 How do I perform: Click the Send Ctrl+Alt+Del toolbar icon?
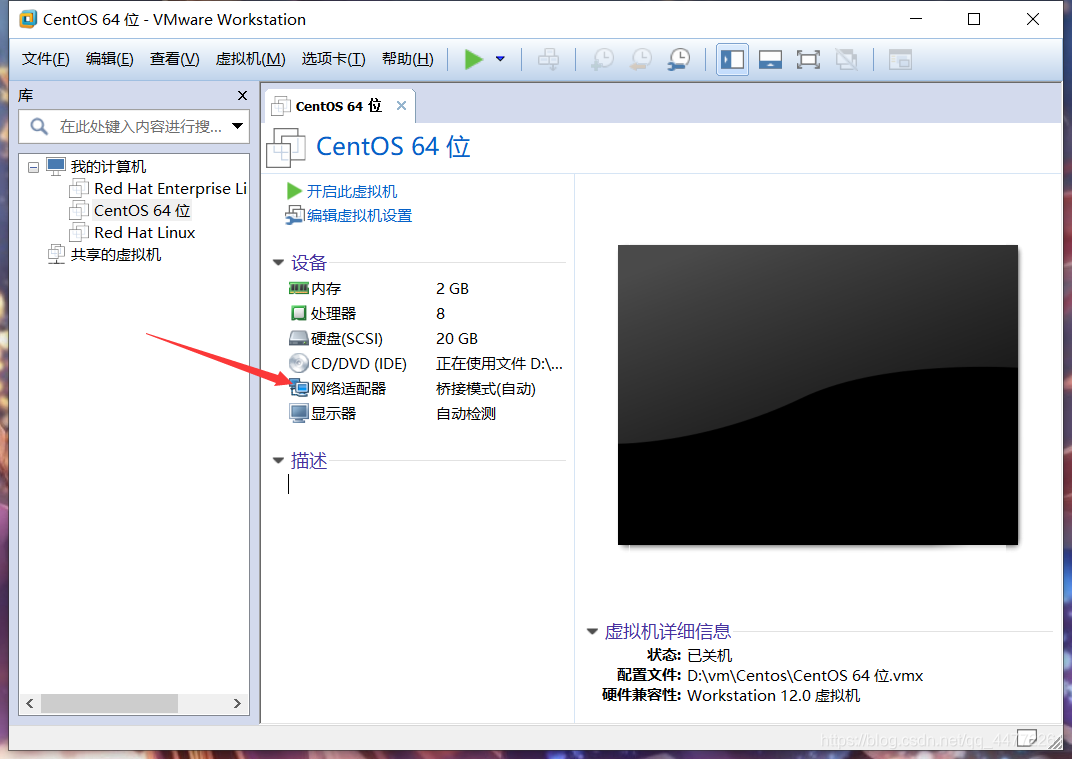point(548,59)
